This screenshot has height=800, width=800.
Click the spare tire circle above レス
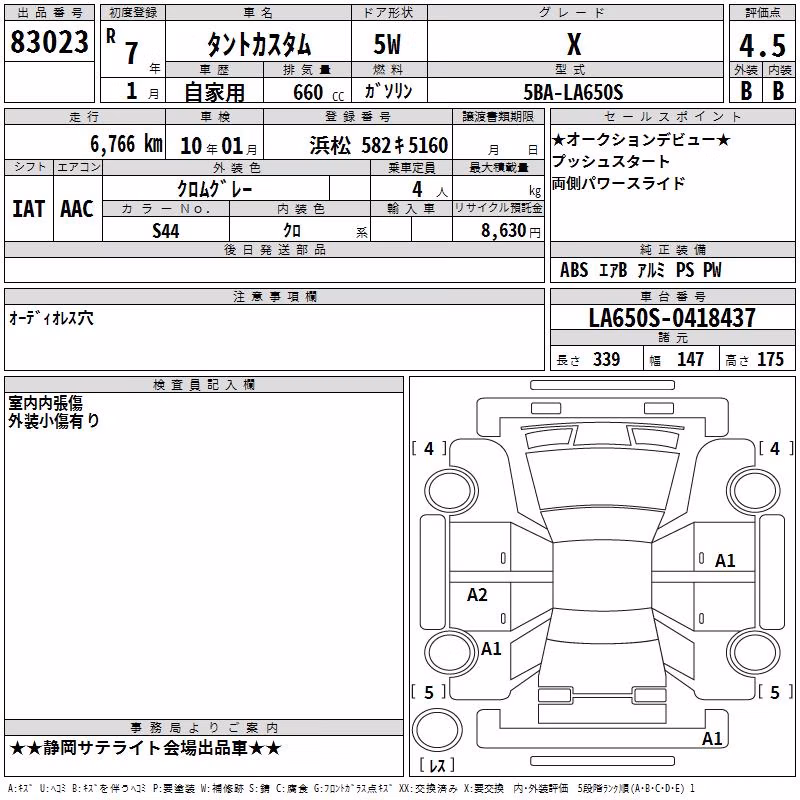pyautogui.click(x=437, y=729)
